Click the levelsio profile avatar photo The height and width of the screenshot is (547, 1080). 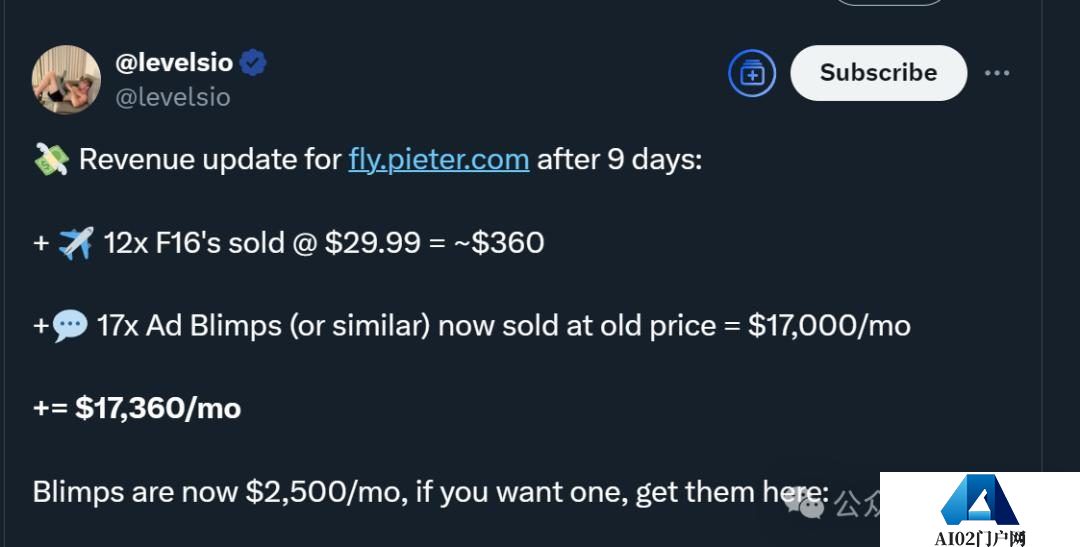click(x=66, y=80)
